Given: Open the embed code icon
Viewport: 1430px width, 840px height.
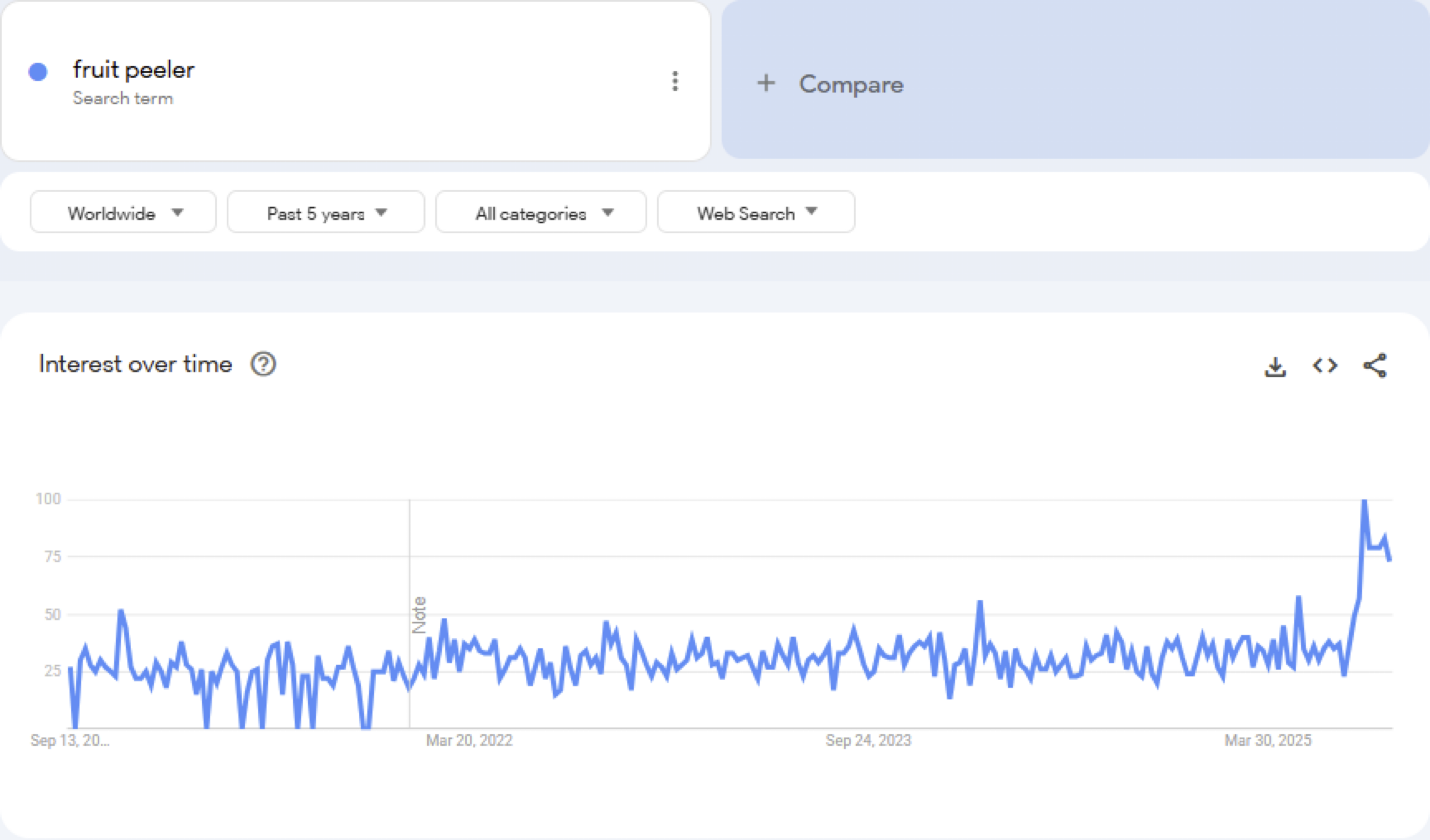Looking at the screenshot, I should [1325, 366].
